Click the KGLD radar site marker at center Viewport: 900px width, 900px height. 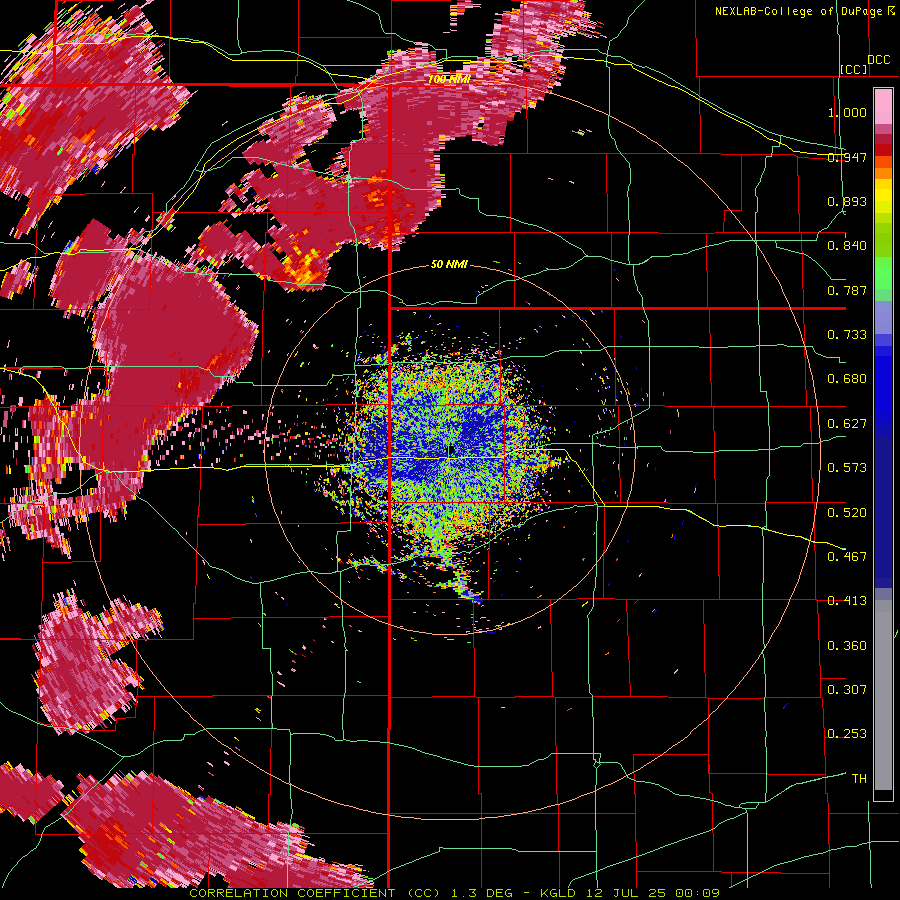451,450
